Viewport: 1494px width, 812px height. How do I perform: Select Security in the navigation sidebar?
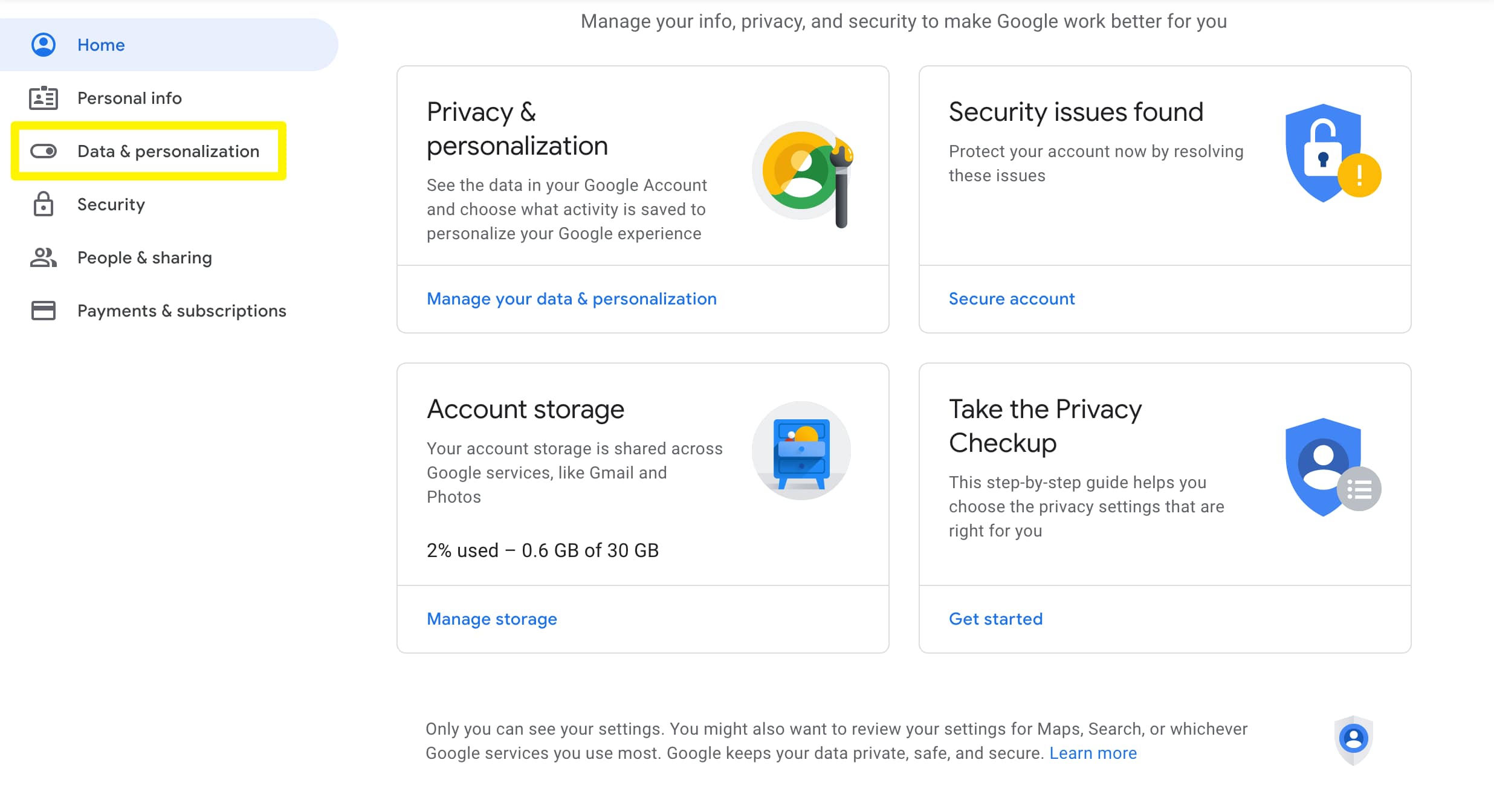[111, 204]
